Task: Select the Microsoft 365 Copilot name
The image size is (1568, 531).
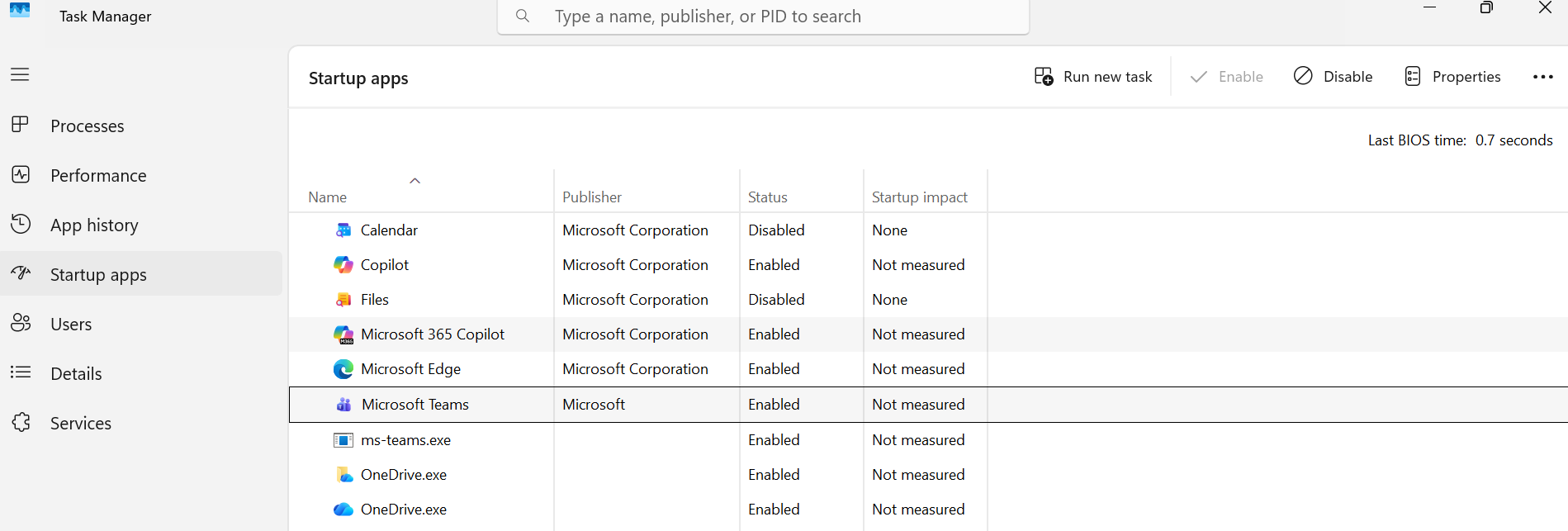Action: (433, 334)
